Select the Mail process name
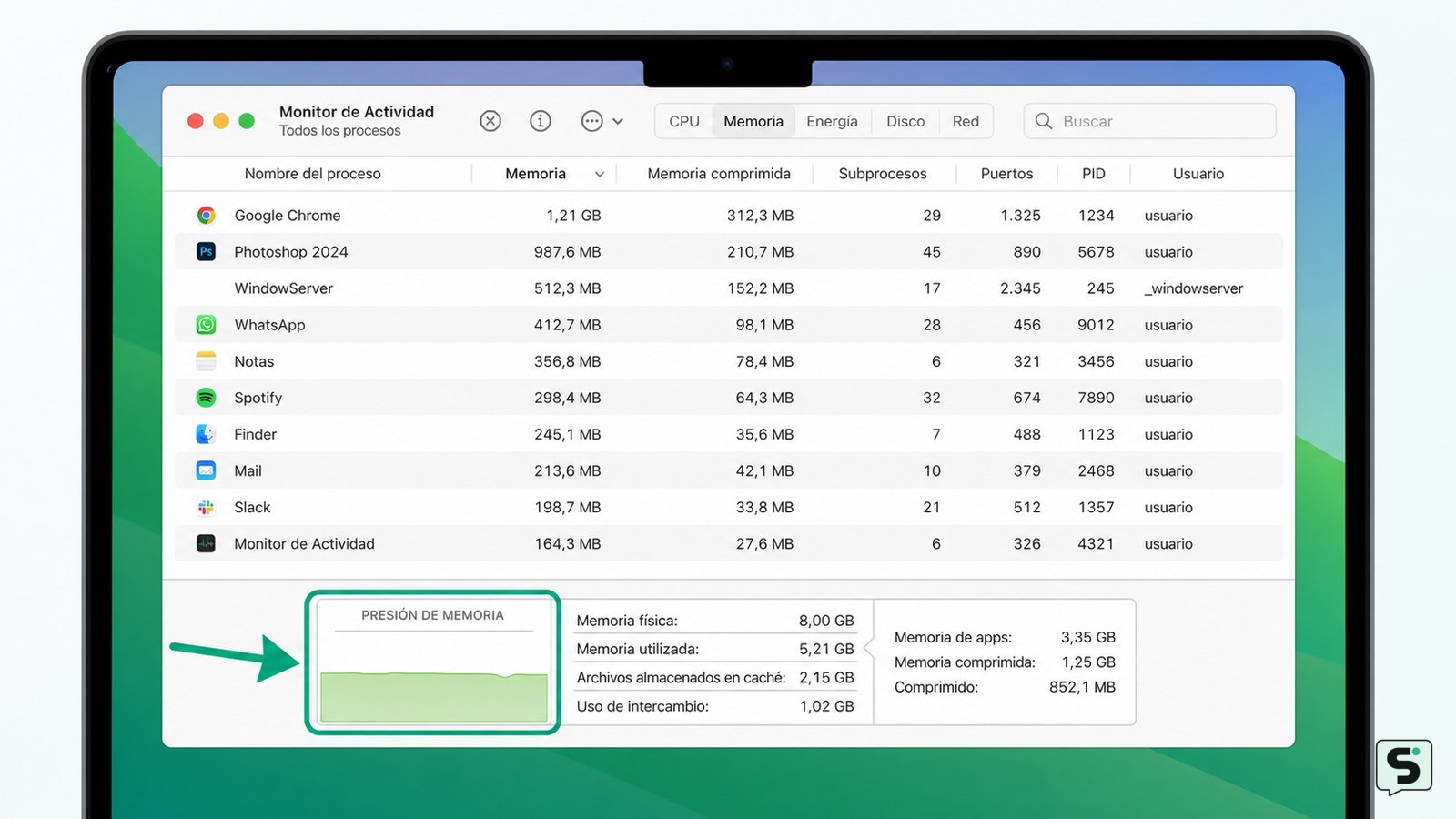The height and width of the screenshot is (819, 1456). click(248, 470)
